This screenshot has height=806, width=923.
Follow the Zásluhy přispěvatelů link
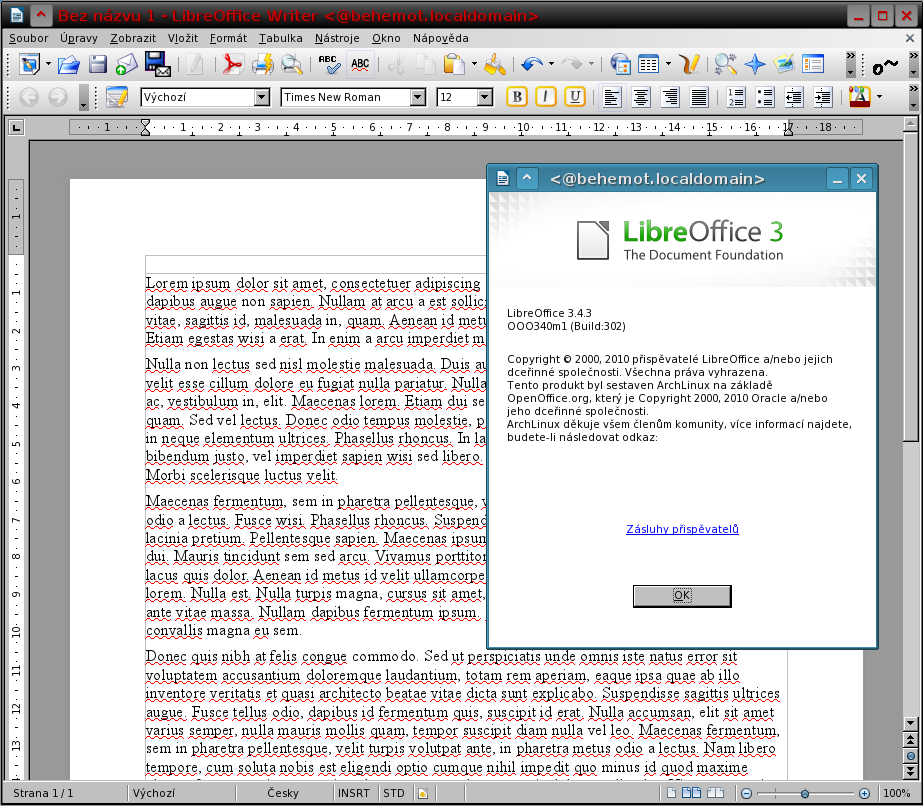tap(682, 529)
